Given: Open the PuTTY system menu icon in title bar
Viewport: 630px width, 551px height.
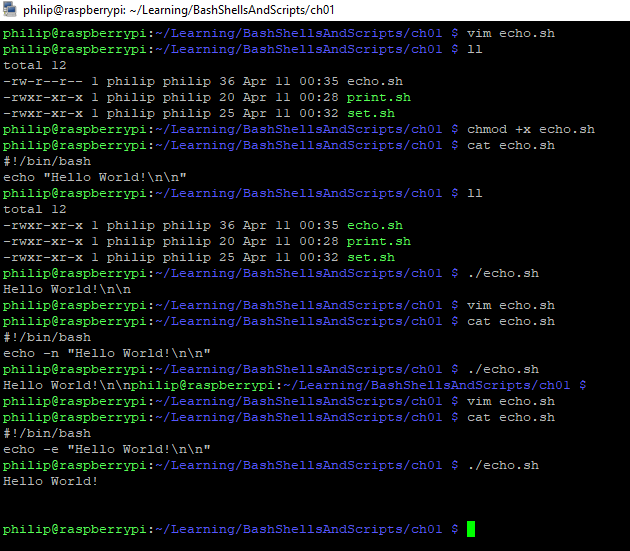Looking at the screenshot, I should coord(10,10).
